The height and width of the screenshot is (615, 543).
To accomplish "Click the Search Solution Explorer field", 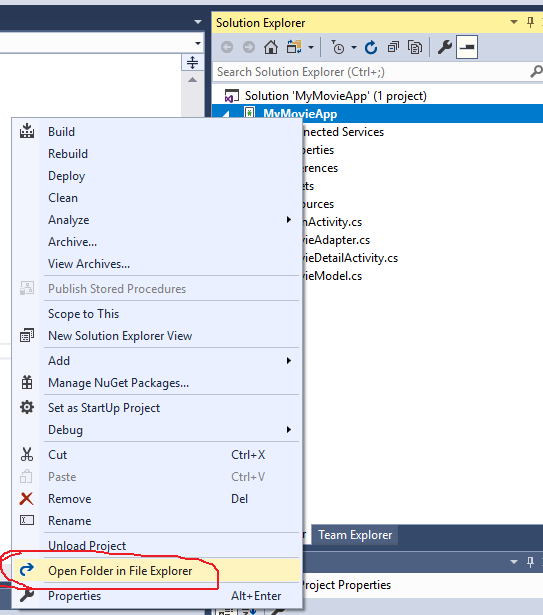I will coord(371,72).
